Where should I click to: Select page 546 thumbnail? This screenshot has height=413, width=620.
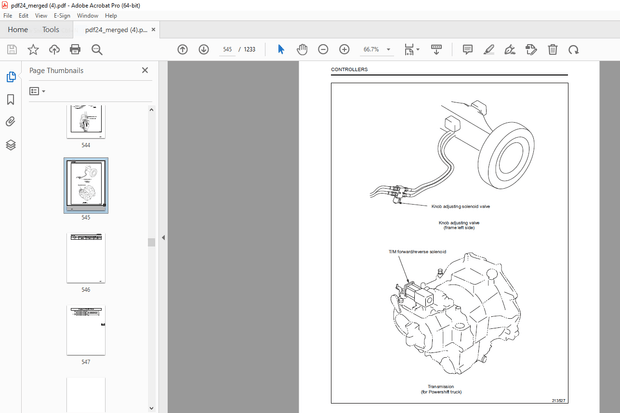coord(86,258)
